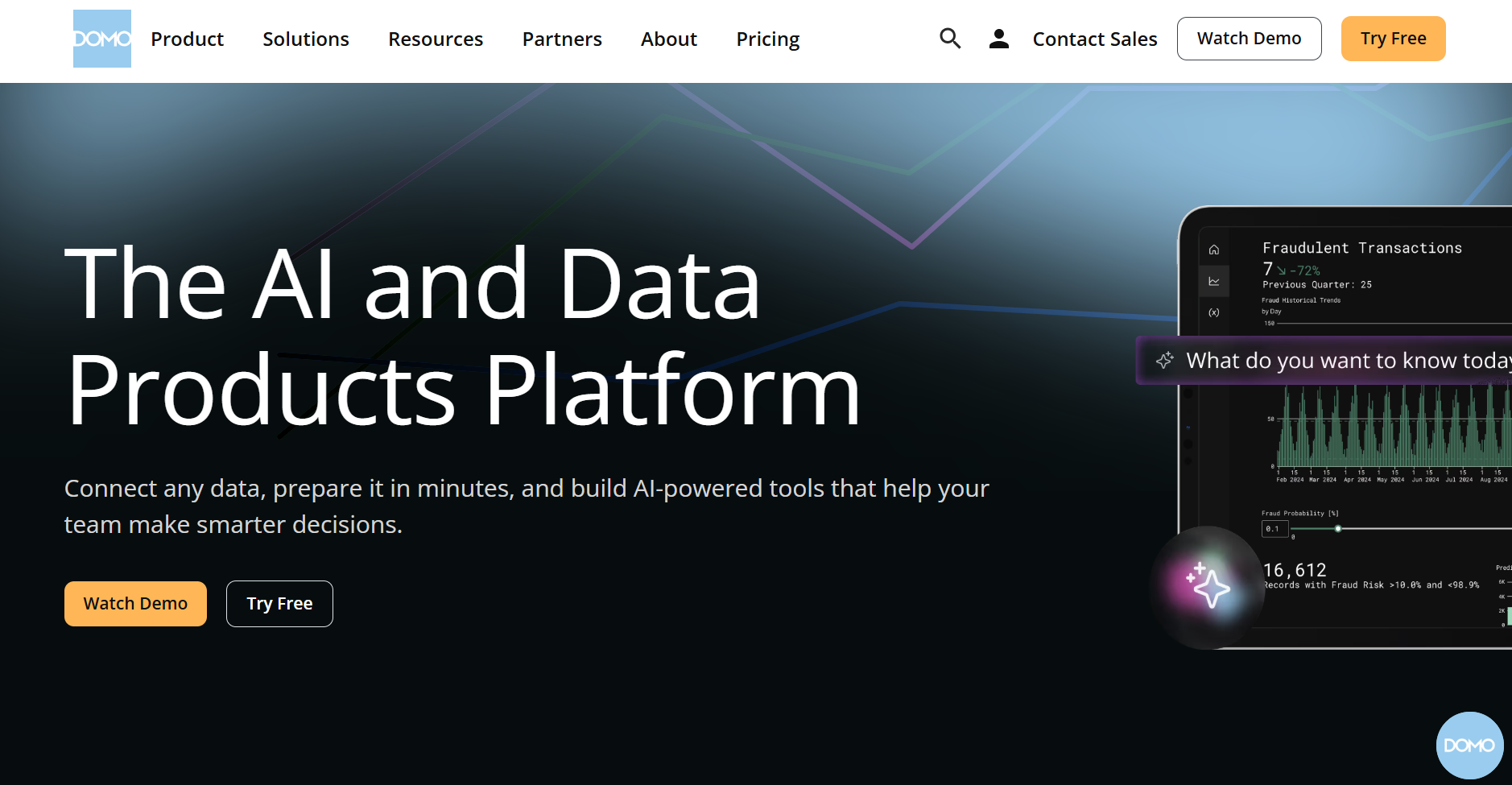Expand the Resources navigation menu
Viewport: 1512px width, 785px height.
click(436, 39)
